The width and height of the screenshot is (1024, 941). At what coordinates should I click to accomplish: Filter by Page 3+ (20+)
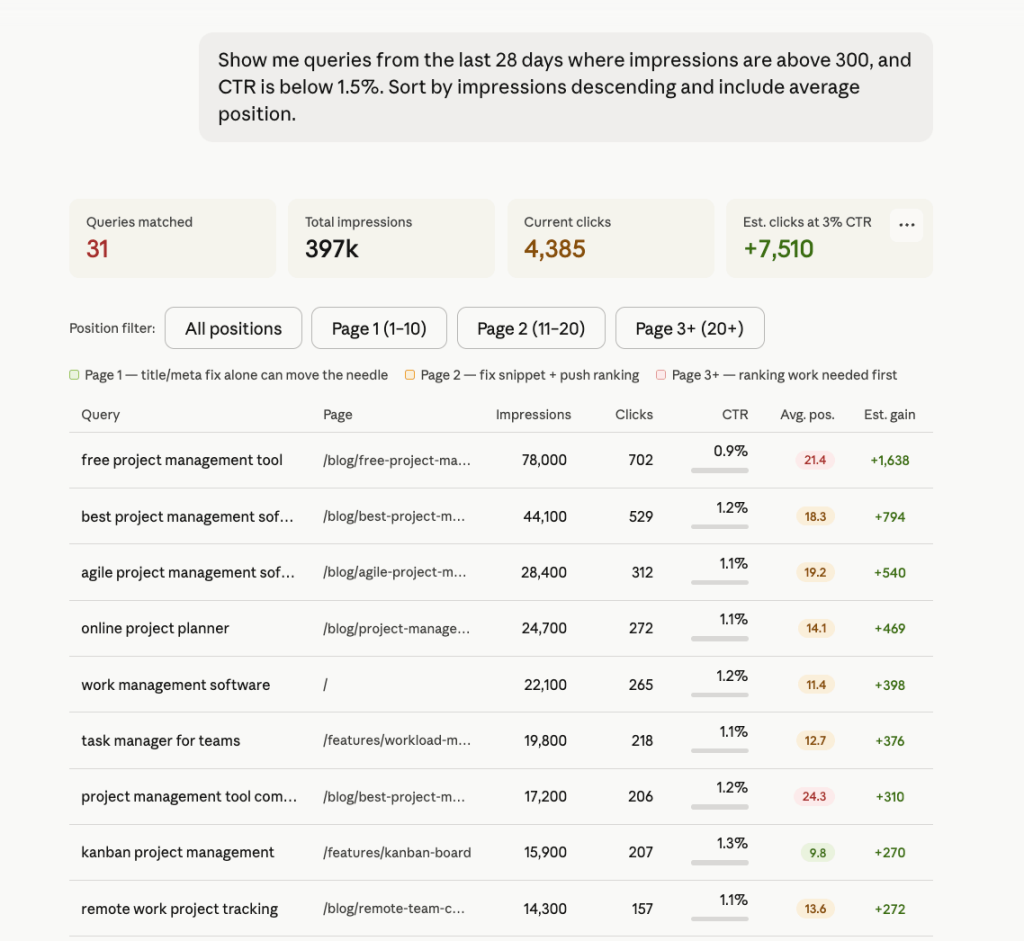[690, 328]
